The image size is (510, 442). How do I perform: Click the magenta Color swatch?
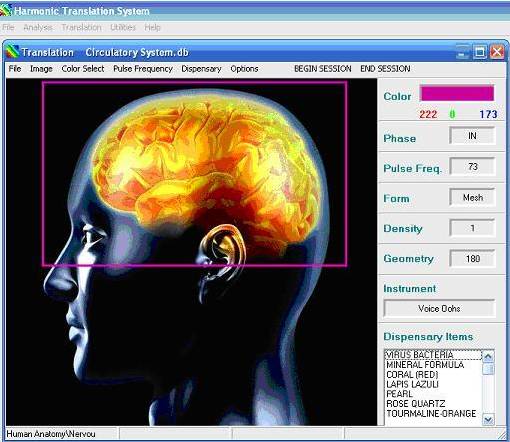(457, 93)
